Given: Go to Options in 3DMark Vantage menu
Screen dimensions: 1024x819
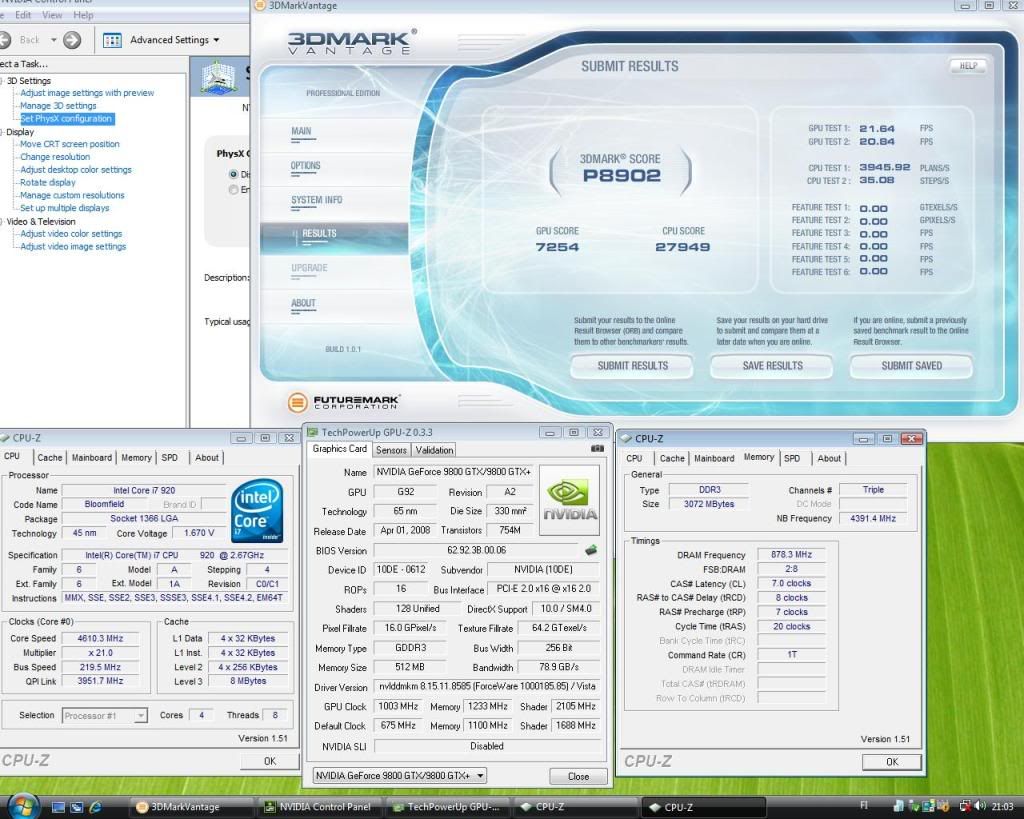Looking at the screenshot, I should pos(306,166).
